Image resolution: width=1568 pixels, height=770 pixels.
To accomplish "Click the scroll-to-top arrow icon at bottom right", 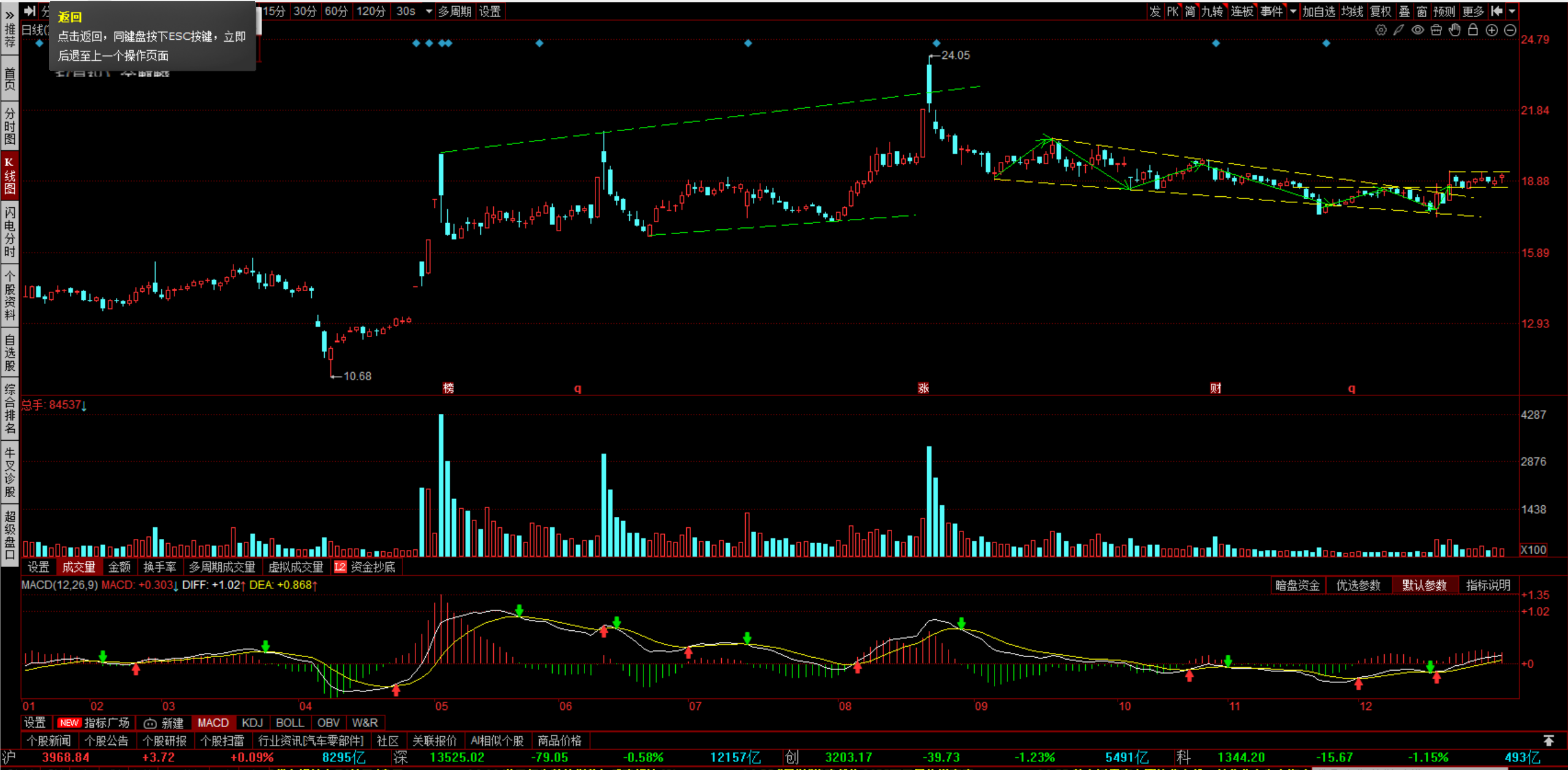I will 1548,741.
